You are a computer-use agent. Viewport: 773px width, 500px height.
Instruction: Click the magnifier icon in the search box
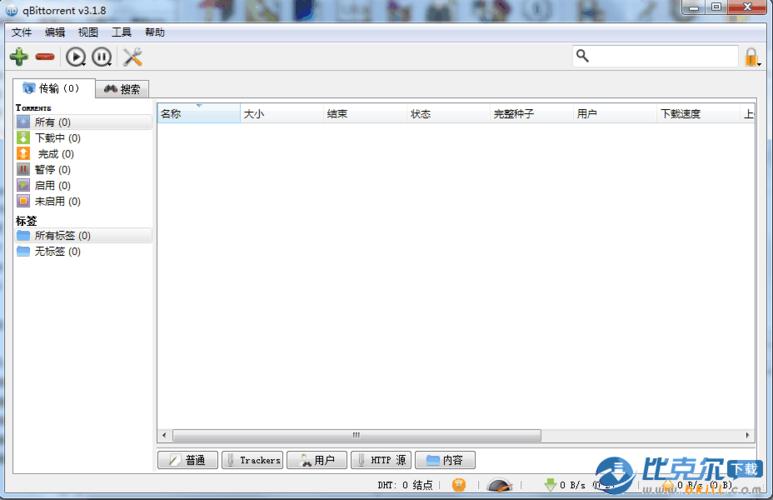582,56
